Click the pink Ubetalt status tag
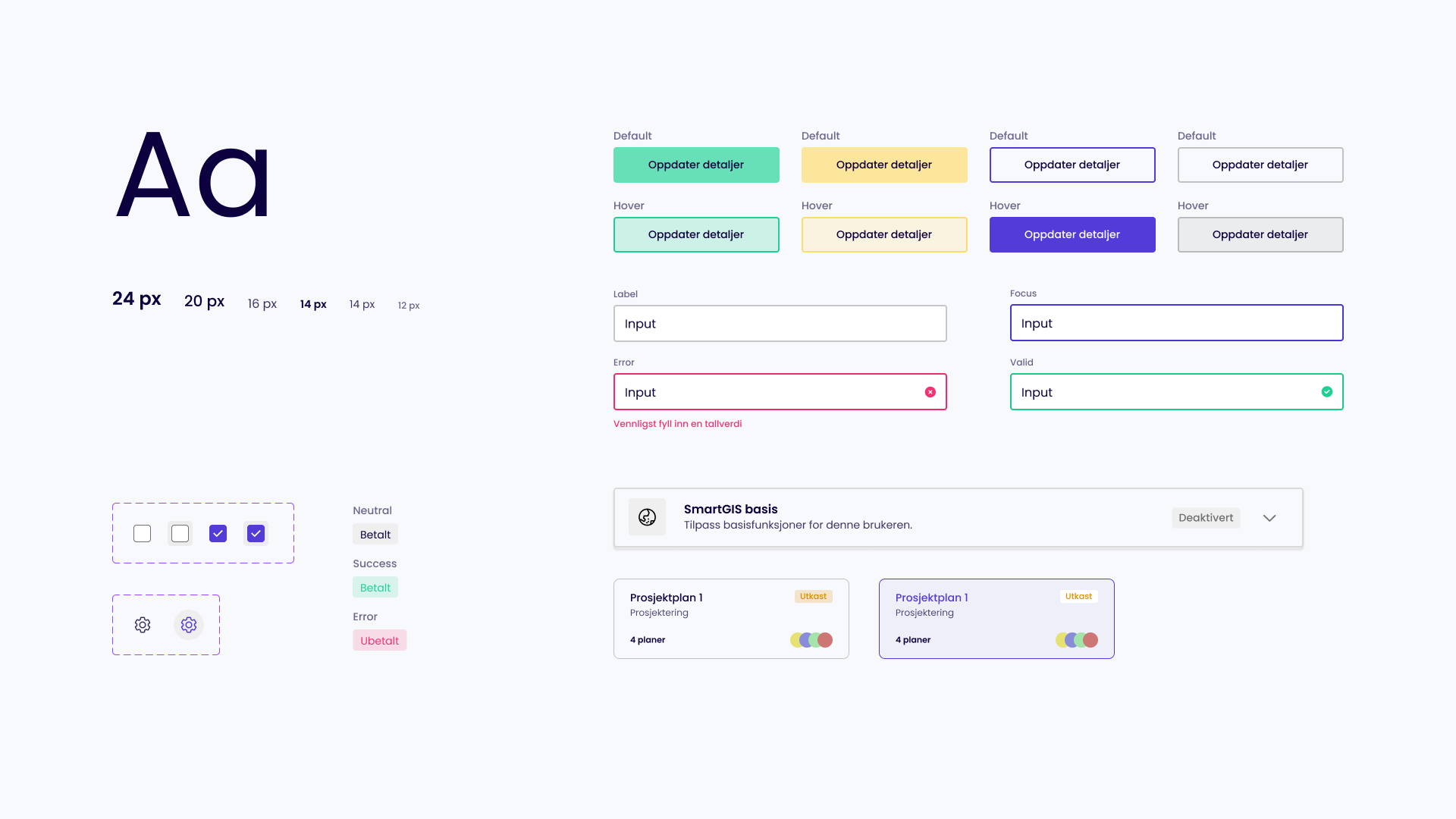The width and height of the screenshot is (1456, 819). pyautogui.click(x=379, y=641)
